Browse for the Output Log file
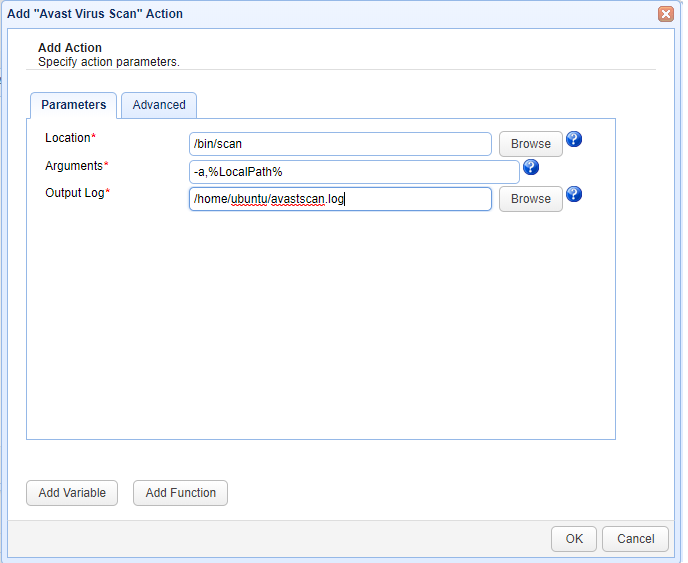This screenshot has height=563, width=688. click(530, 199)
